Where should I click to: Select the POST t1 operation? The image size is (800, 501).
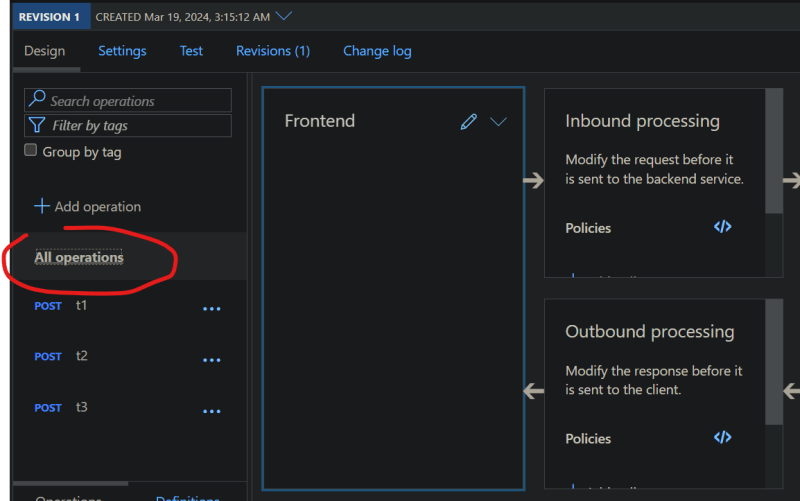coord(128,306)
